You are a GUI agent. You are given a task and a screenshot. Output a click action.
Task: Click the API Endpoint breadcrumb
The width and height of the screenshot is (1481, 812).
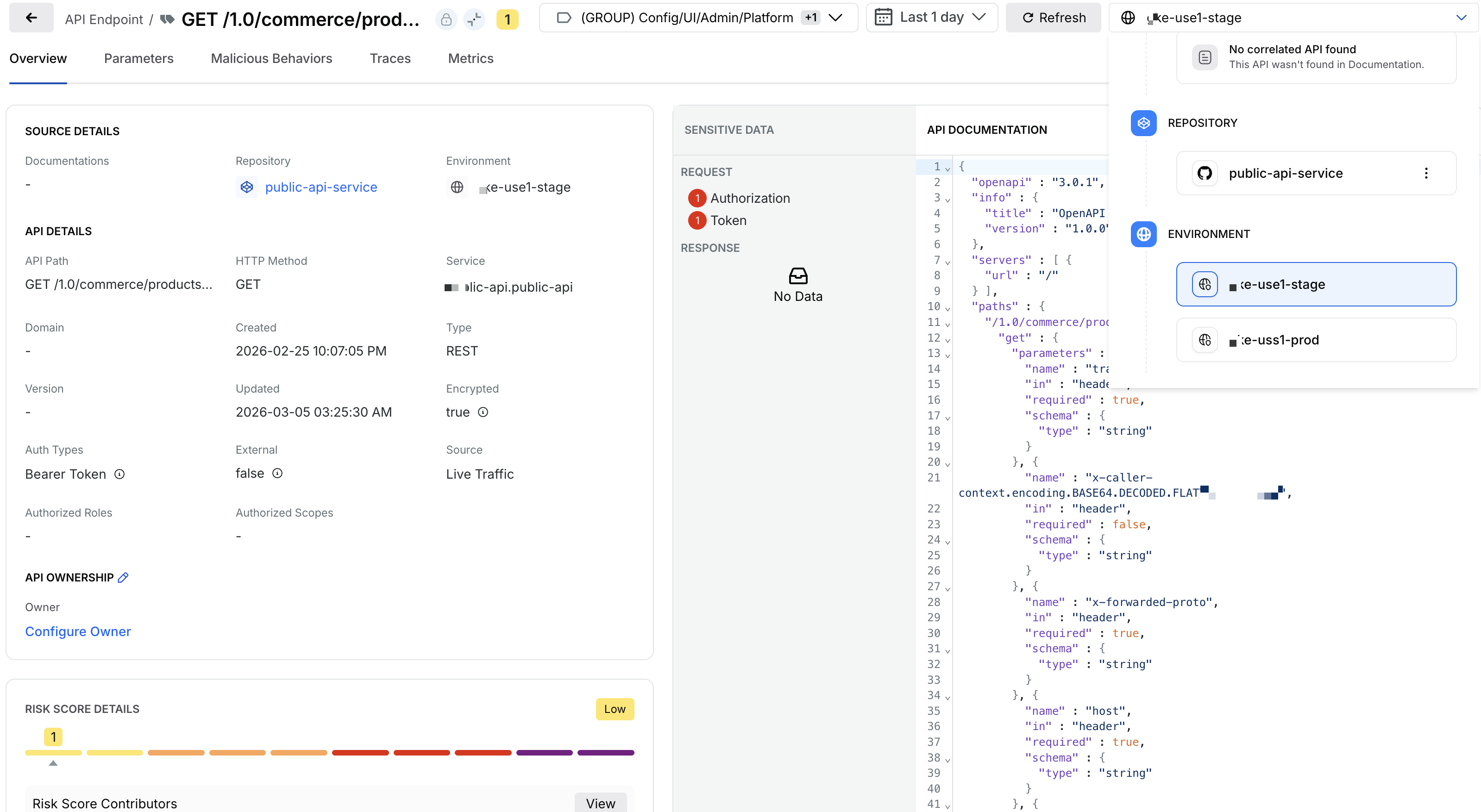[103, 19]
